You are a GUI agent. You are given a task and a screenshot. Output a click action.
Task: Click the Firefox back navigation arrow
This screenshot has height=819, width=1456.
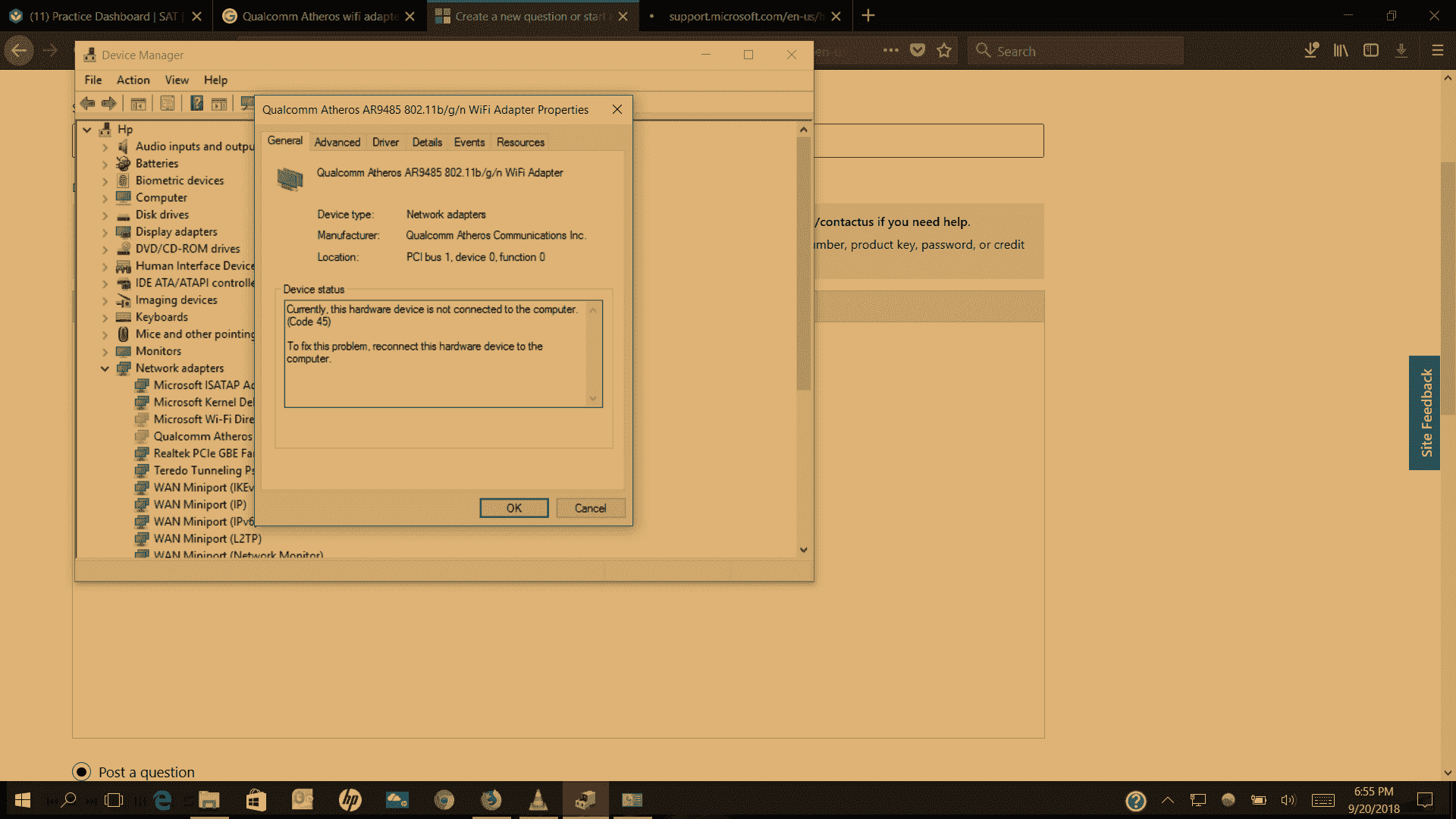(x=19, y=51)
